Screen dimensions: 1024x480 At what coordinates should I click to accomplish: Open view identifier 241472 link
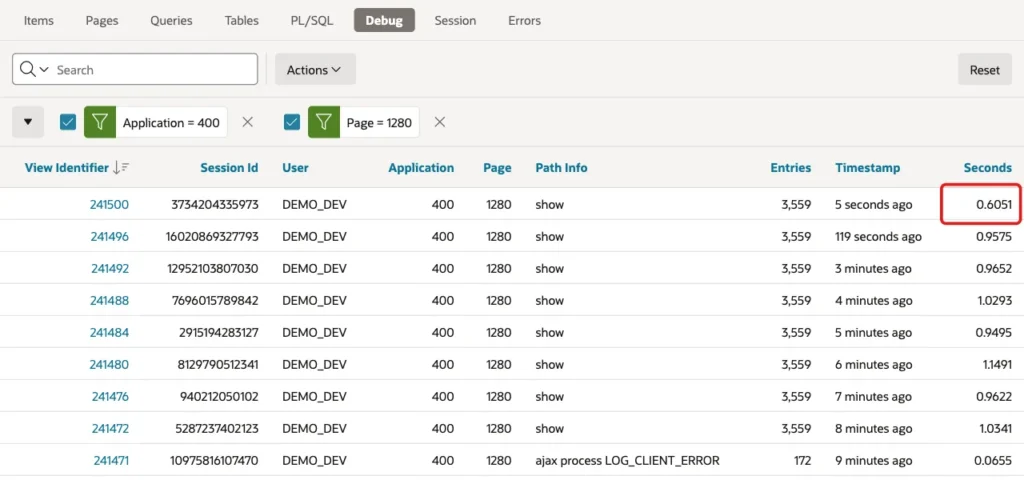110,428
